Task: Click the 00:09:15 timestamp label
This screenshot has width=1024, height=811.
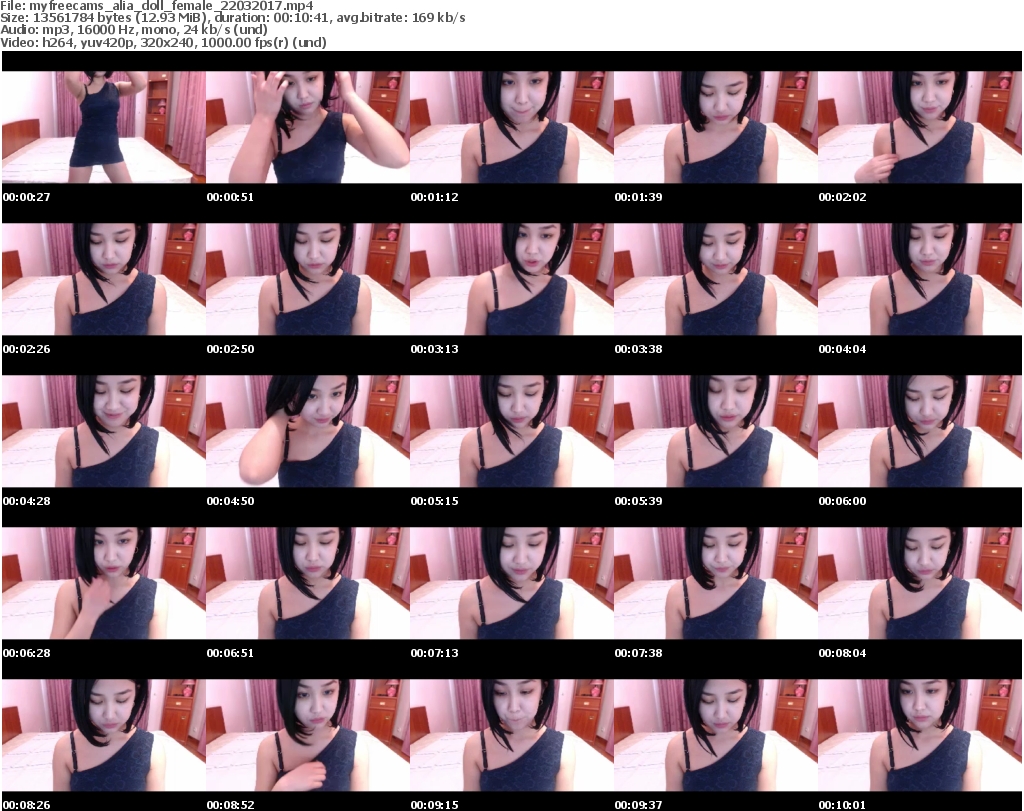Action: coord(434,805)
